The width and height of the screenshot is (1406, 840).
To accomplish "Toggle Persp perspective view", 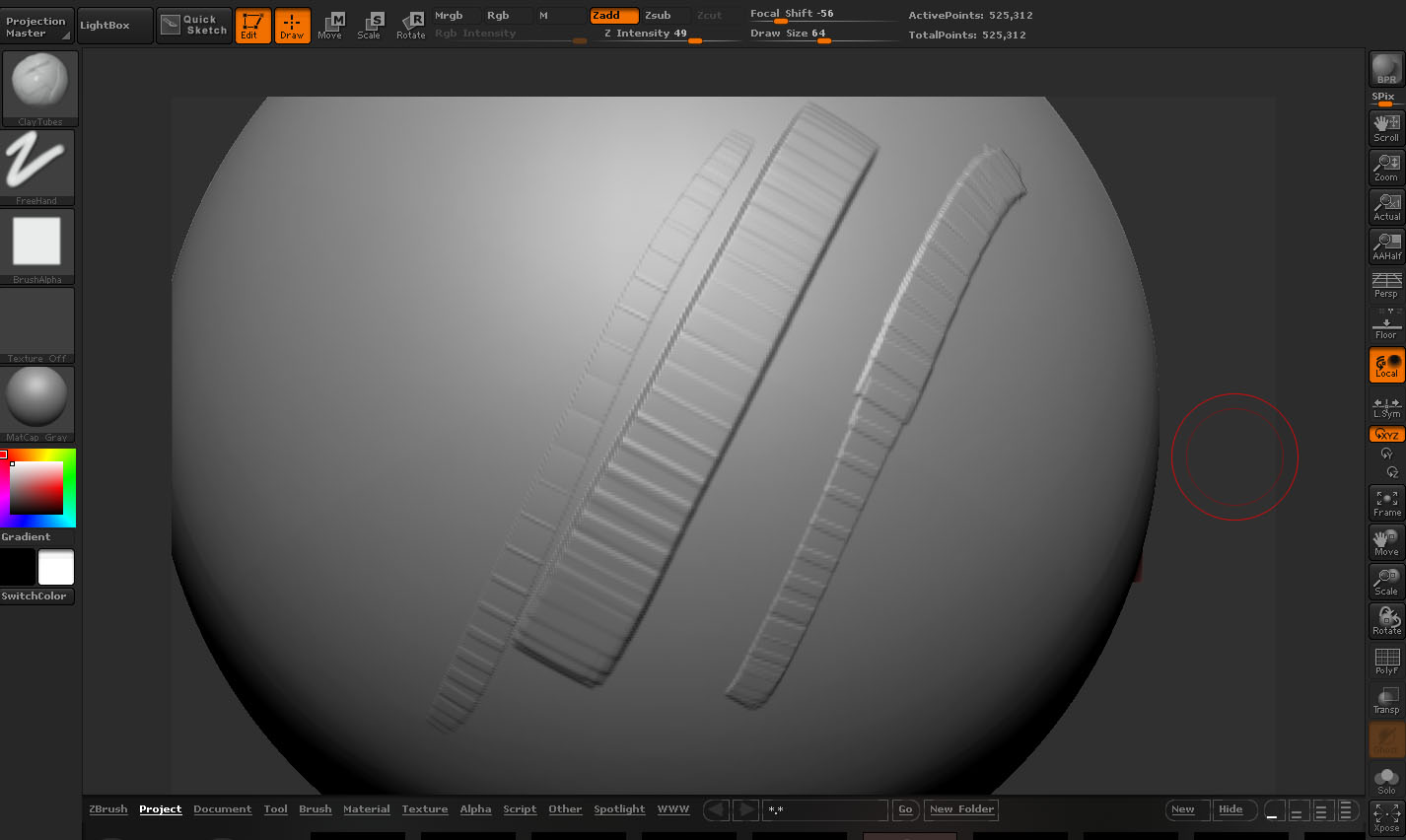I will tap(1386, 286).
